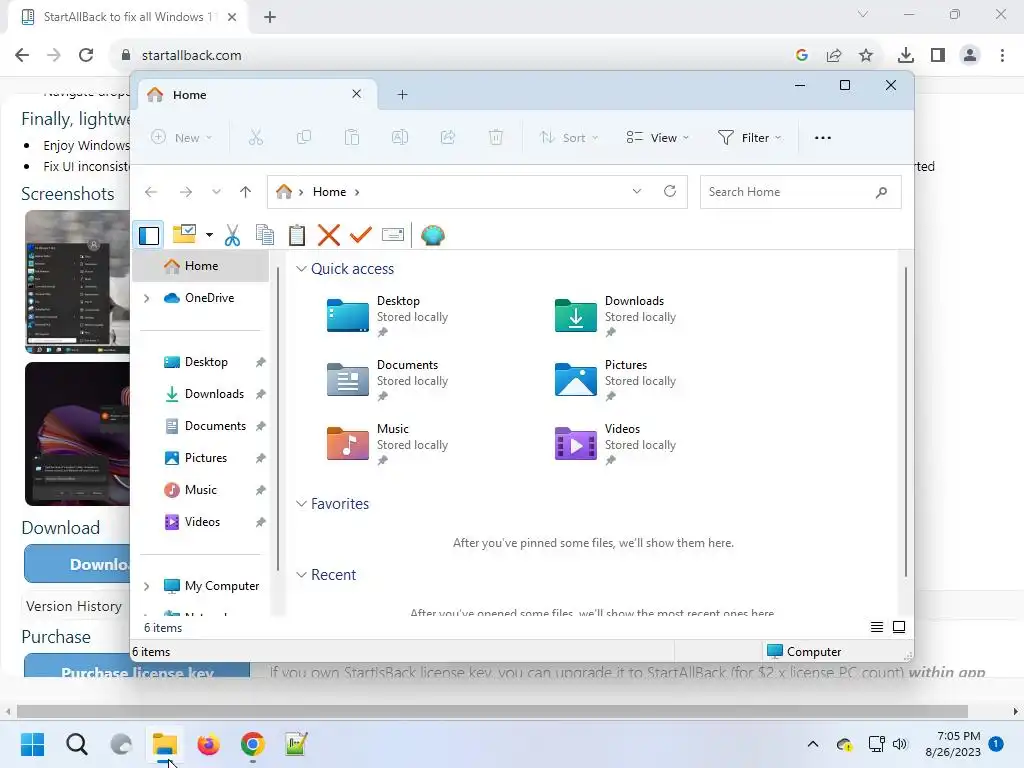Select the Desktop folder in Quick access
This screenshot has height=768, width=1024.
click(x=388, y=317)
